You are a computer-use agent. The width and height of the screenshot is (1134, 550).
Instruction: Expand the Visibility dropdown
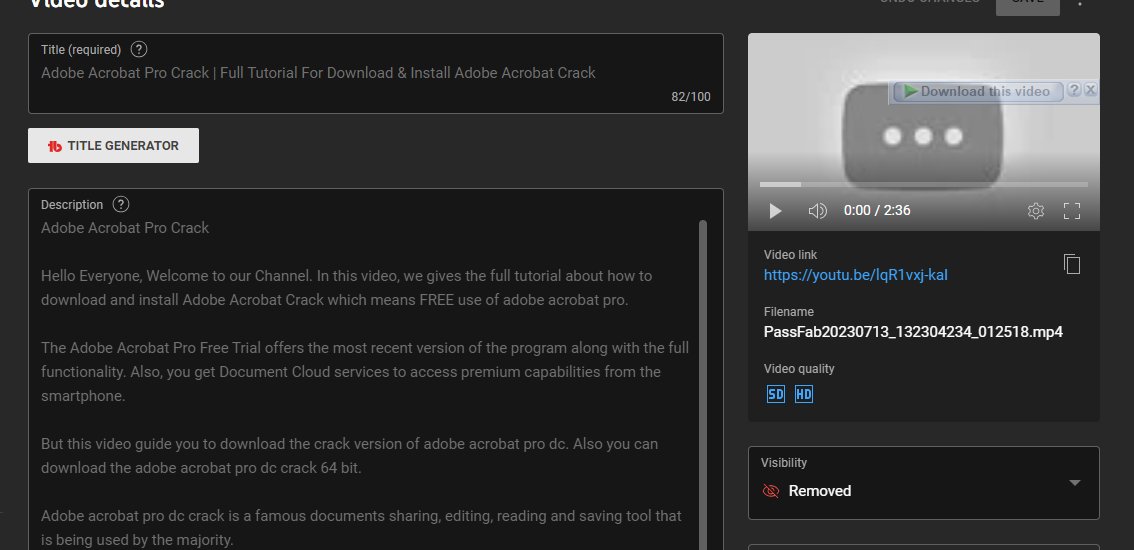(924, 483)
